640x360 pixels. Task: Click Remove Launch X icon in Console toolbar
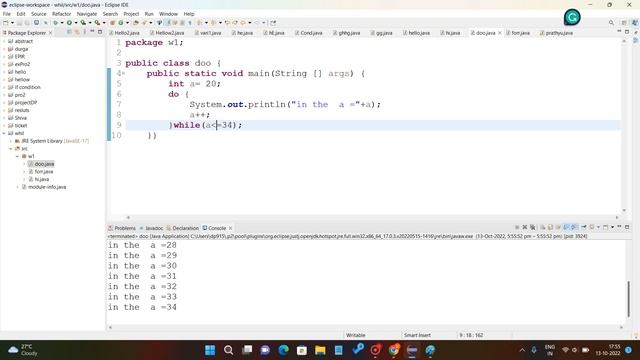click(525, 227)
